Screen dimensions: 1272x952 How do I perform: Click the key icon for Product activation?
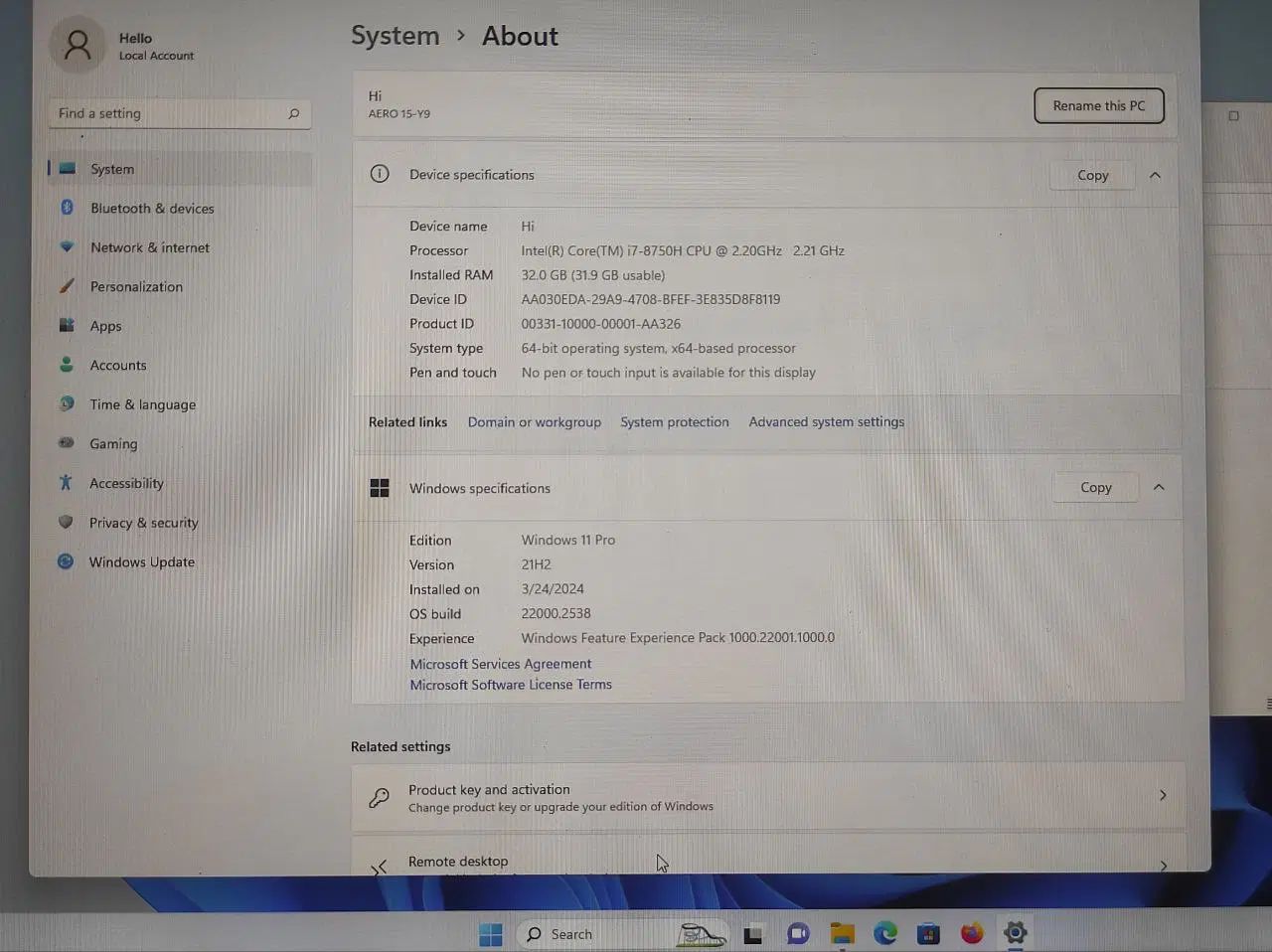[x=379, y=797]
